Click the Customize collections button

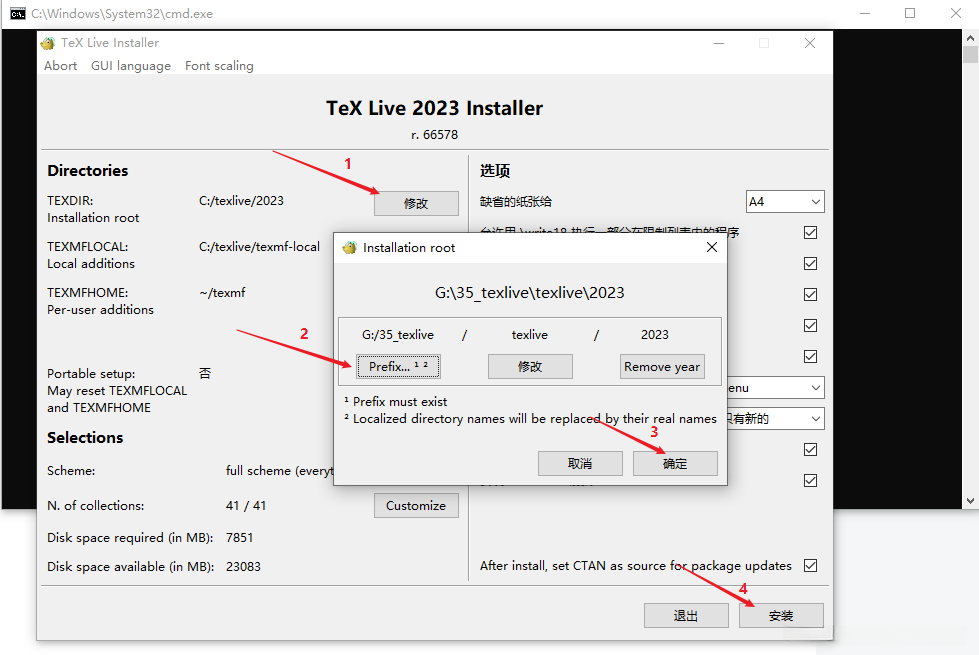click(x=416, y=506)
